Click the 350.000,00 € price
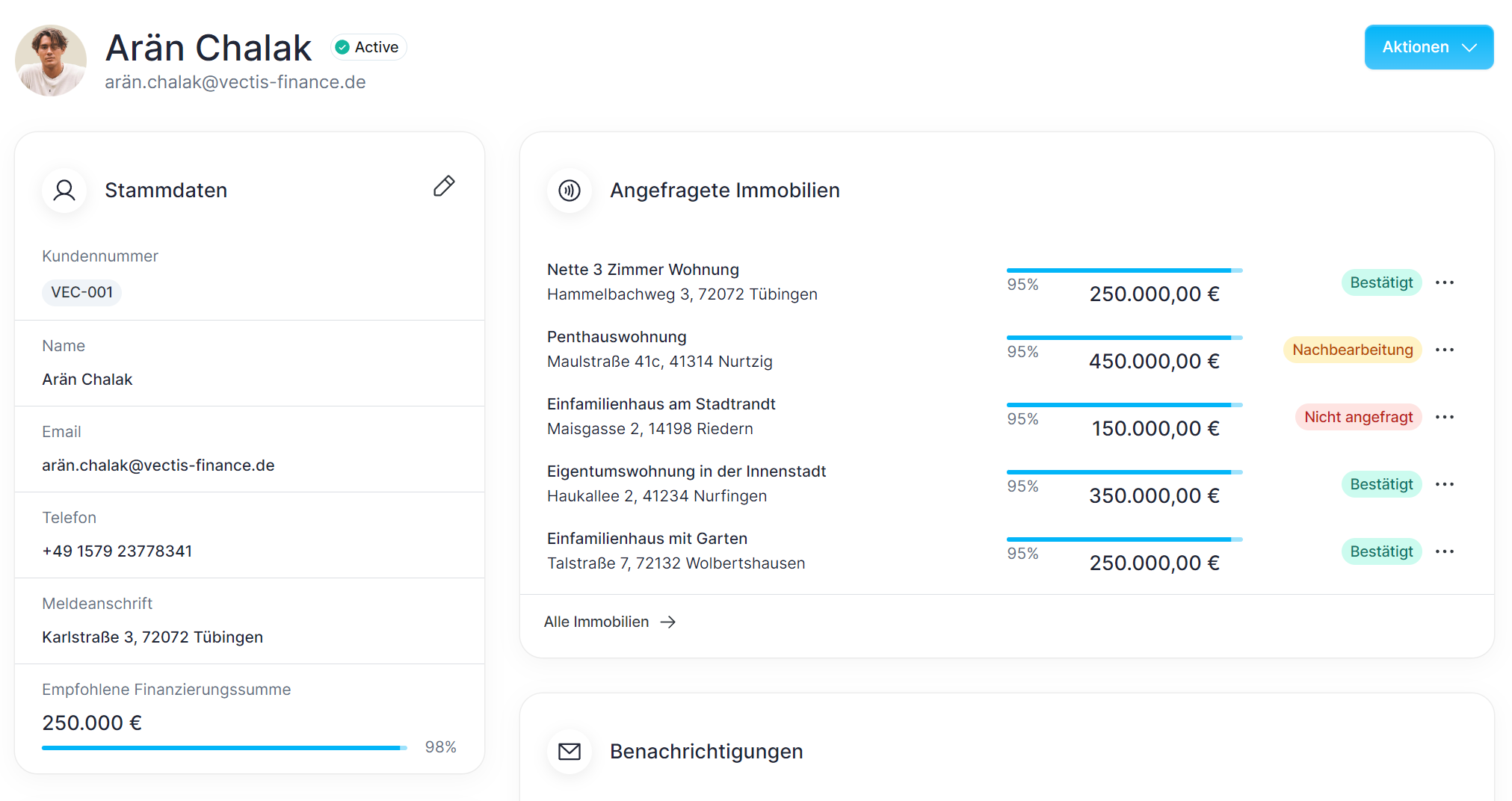This screenshot has width=1512, height=801. (1155, 496)
